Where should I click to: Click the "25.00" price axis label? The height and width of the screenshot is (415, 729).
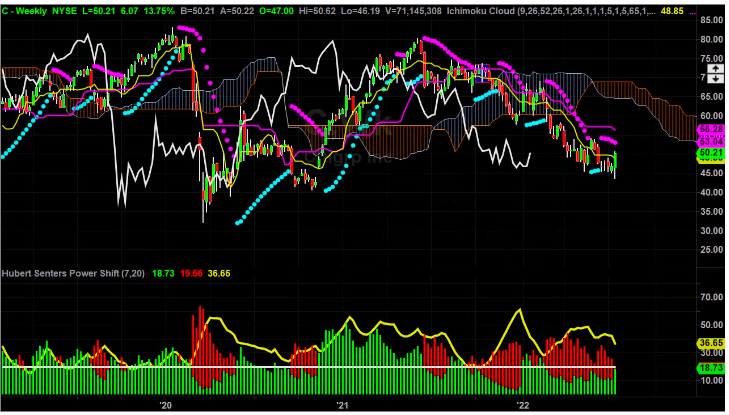(711, 250)
